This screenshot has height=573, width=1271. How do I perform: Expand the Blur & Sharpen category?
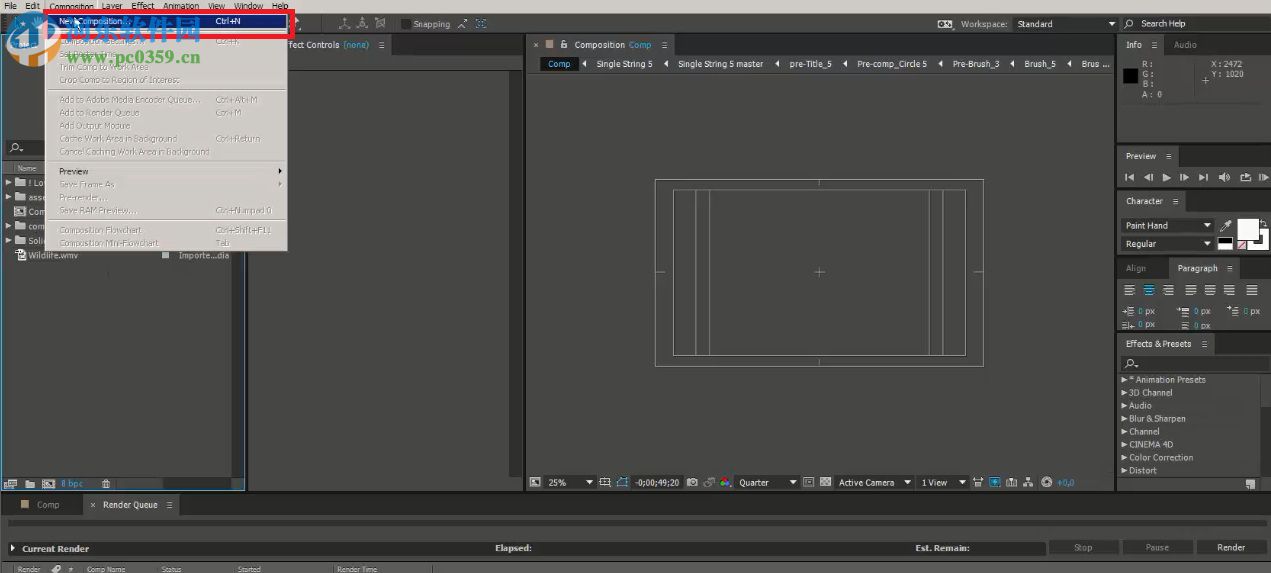pos(1124,419)
